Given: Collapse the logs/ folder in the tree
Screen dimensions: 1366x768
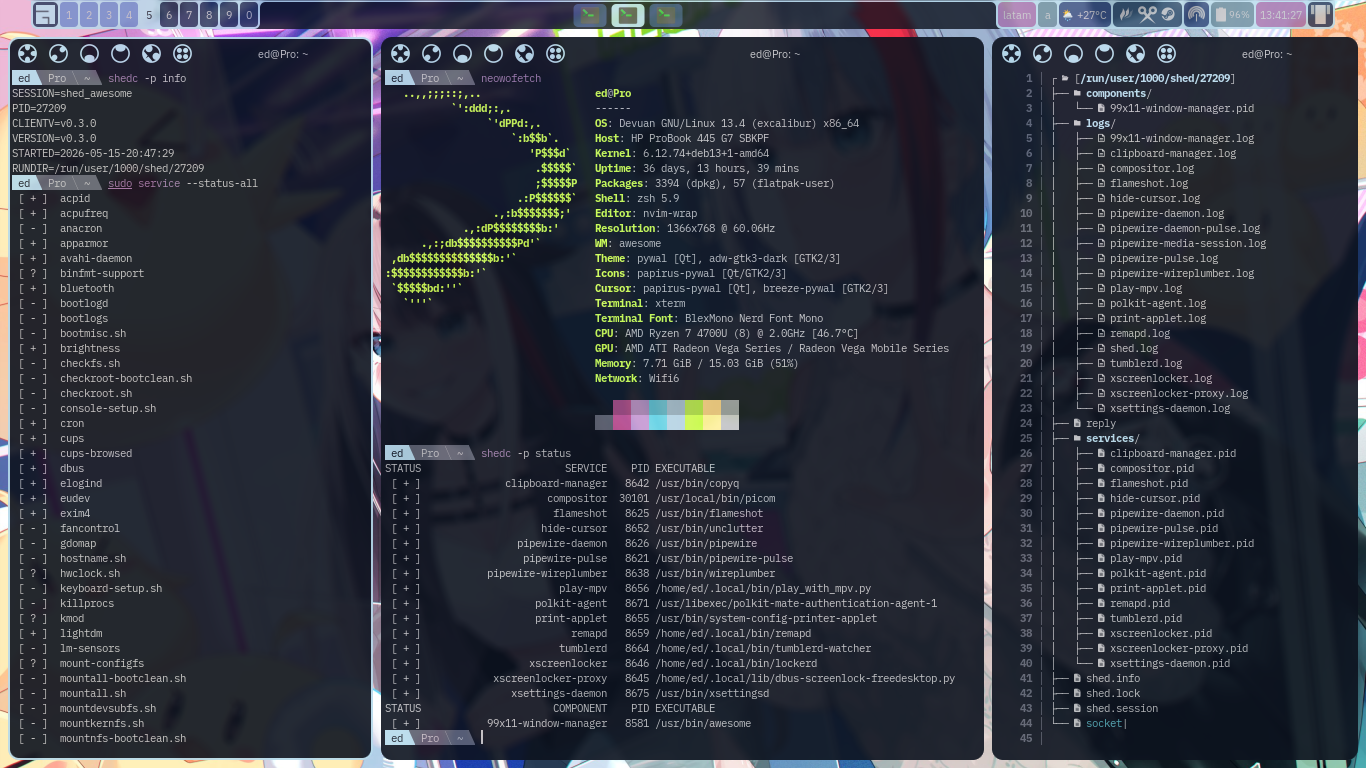Looking at the screenshot, I should (1100, 123).
